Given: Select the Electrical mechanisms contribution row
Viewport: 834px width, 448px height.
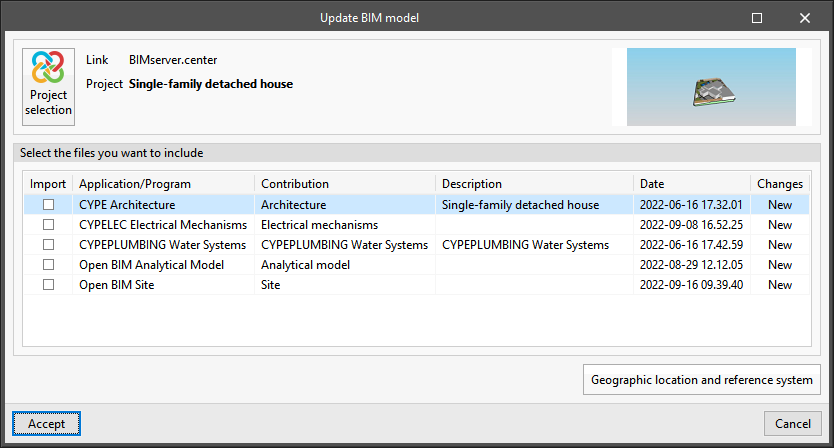Looking at the screenshot, I should click(319, 225).
